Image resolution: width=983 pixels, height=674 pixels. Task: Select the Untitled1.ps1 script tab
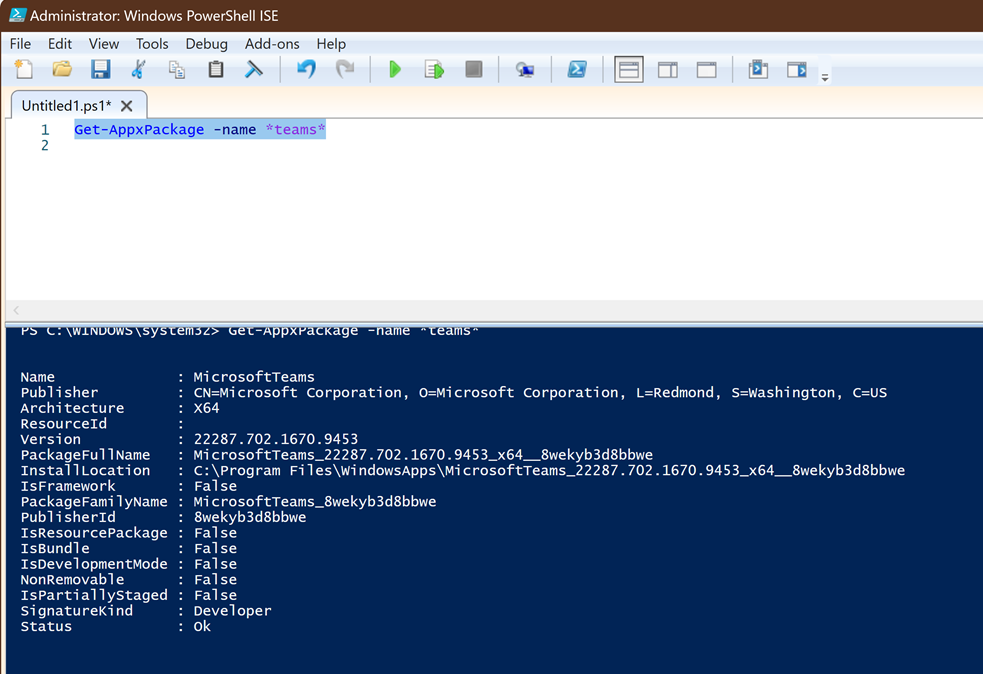[66, 105]
